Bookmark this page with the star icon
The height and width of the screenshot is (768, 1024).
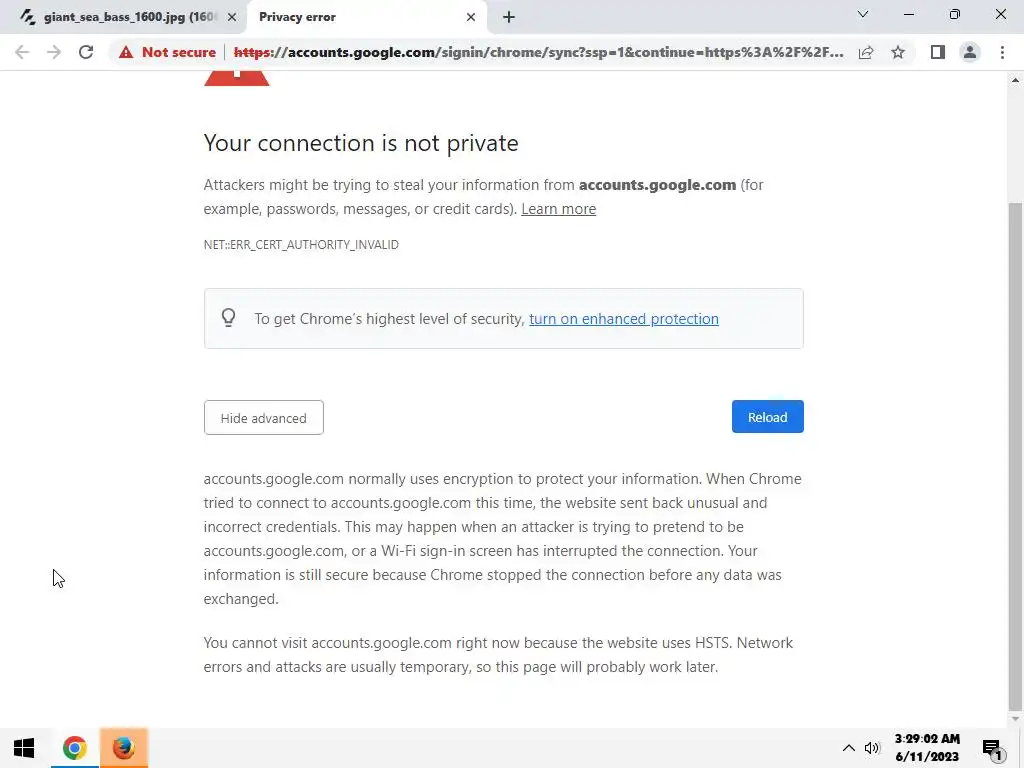pos(898,52)
